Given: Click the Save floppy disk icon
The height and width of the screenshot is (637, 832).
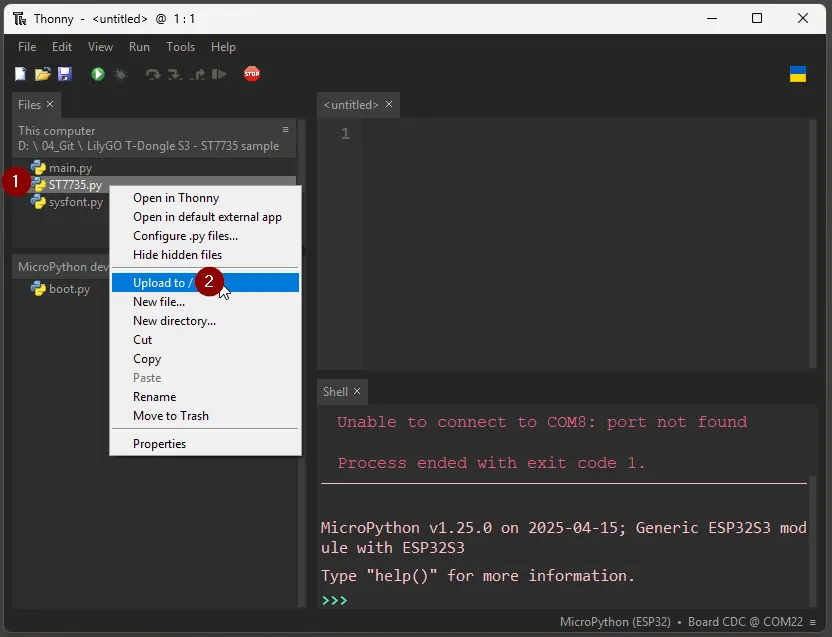Looking at the screenshot, I should pos(64,74).
